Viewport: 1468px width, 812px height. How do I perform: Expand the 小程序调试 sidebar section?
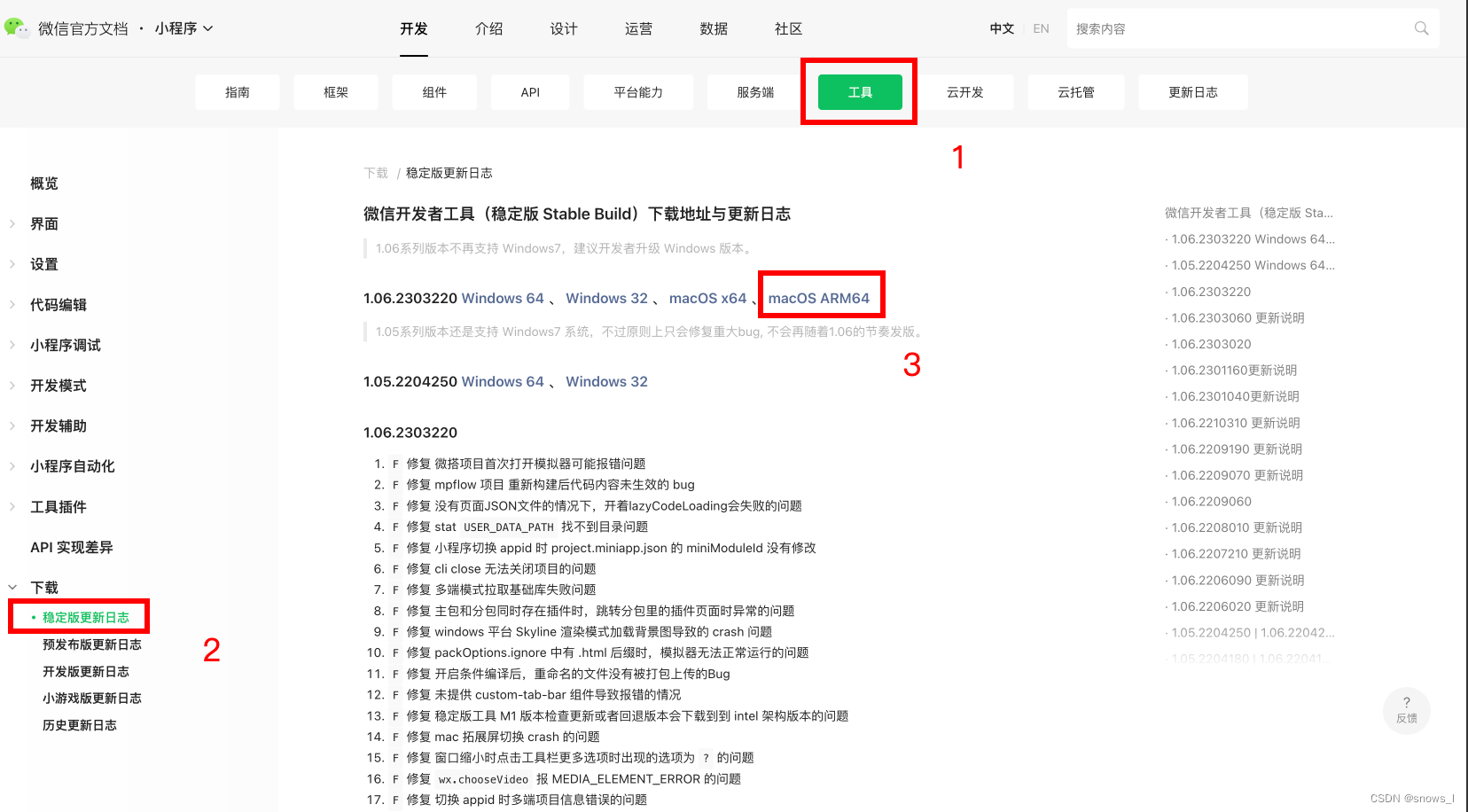(12, 345)
